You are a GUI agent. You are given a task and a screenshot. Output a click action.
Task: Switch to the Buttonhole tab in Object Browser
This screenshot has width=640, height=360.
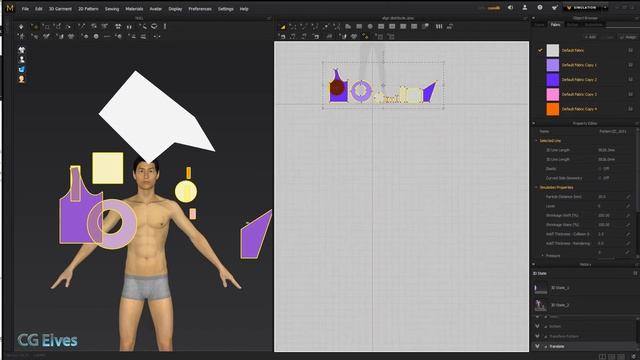(x=593, y=25)
